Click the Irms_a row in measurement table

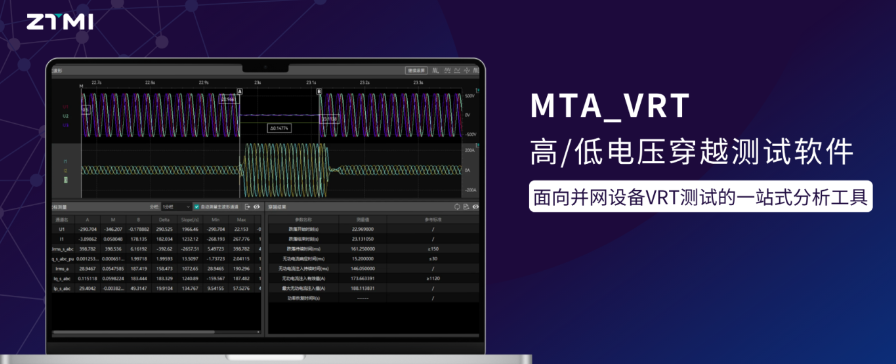(x=156, y=268)
